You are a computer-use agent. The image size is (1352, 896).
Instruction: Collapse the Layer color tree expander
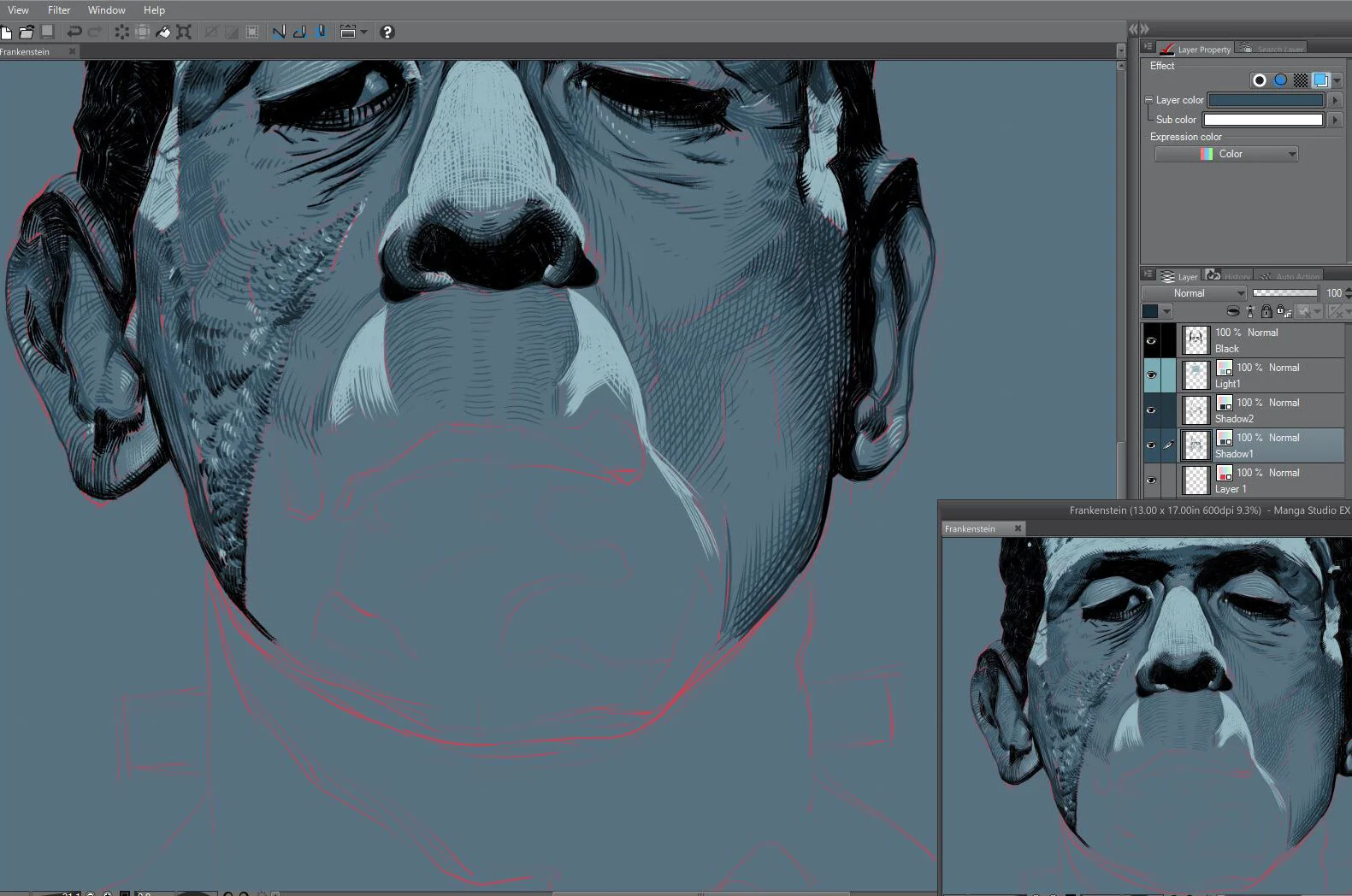click(x=1148, y=100)
